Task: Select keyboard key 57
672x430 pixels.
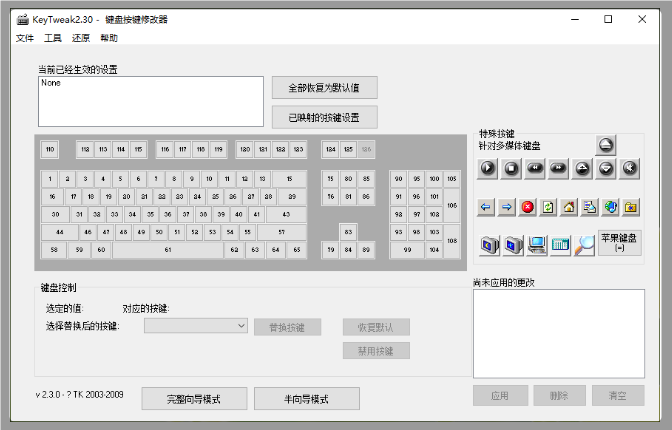Action: 282,232
